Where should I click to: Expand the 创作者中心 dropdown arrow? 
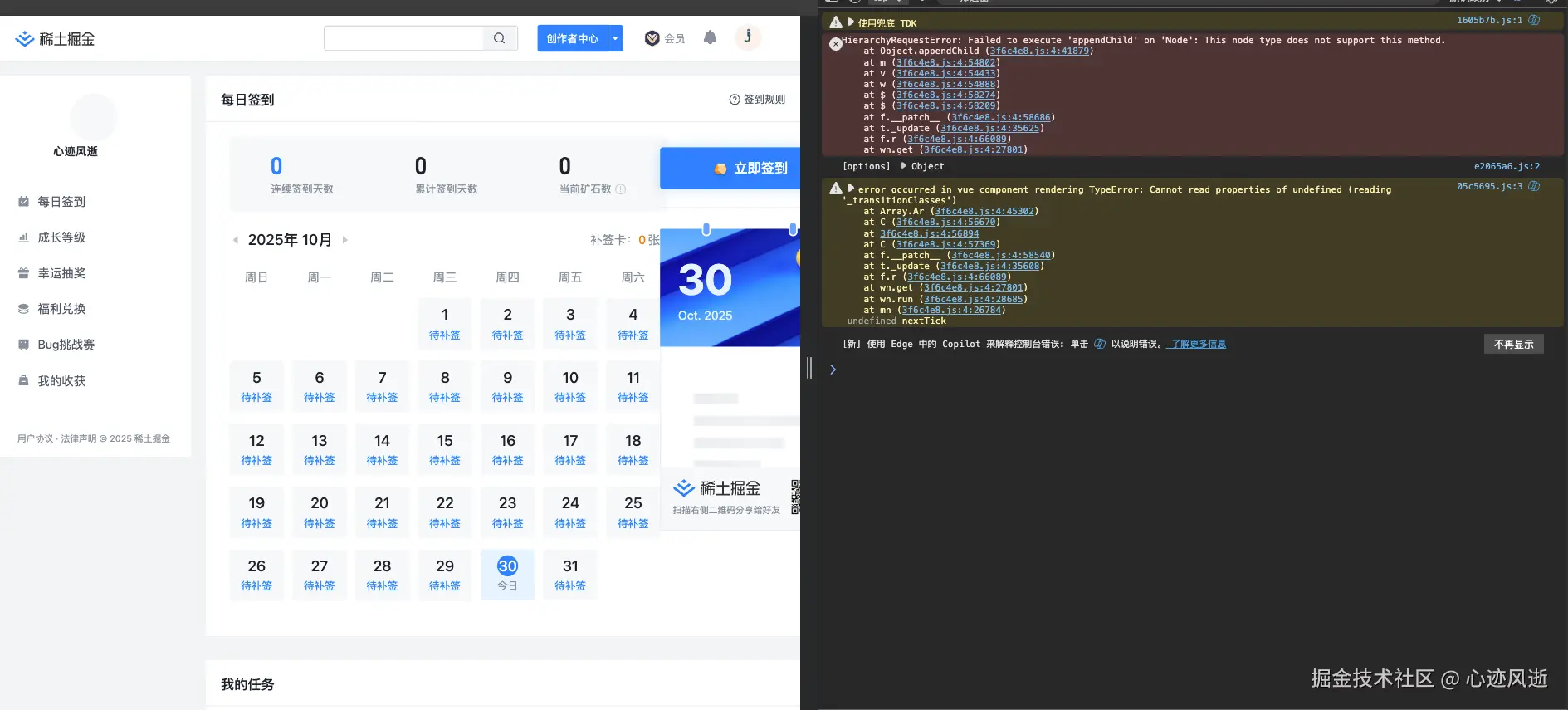point(615,38)
